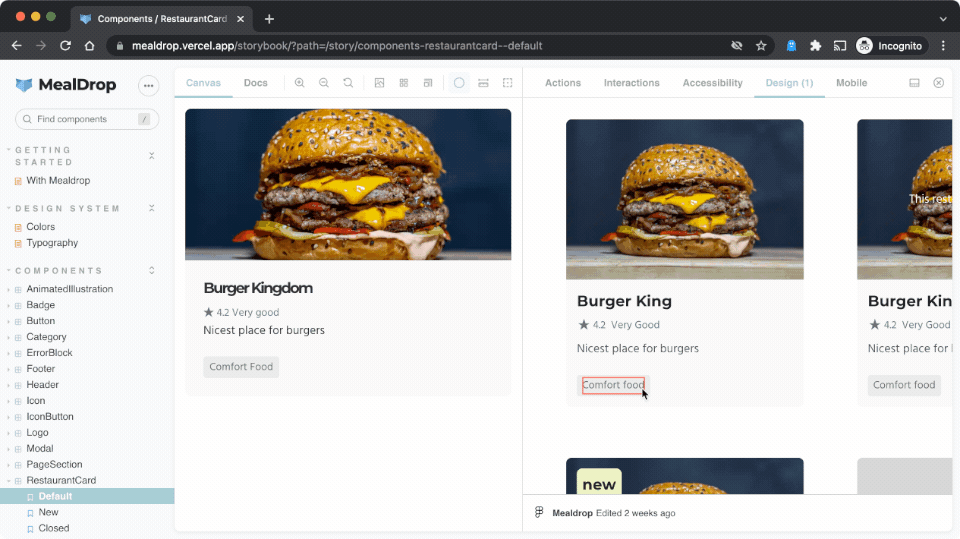Open the viewport size icon
This screenshot has width=960, height=539.
pos(428,83)
